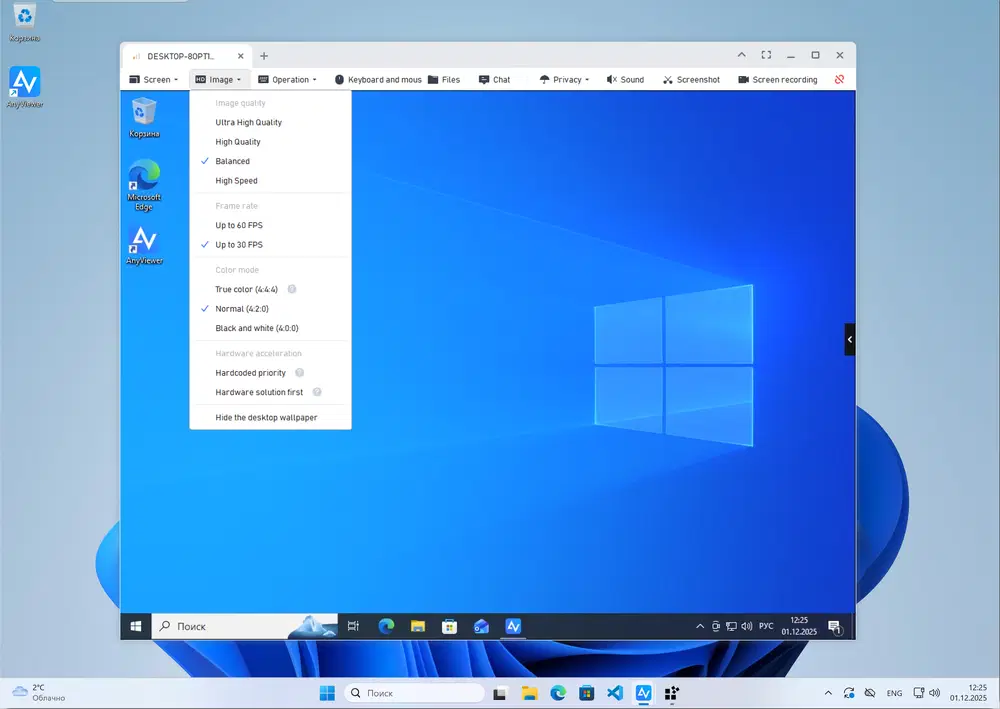Collapse the toolbar with up chevron
Viewport: 1000px width, 709px height.
(742, 55)
